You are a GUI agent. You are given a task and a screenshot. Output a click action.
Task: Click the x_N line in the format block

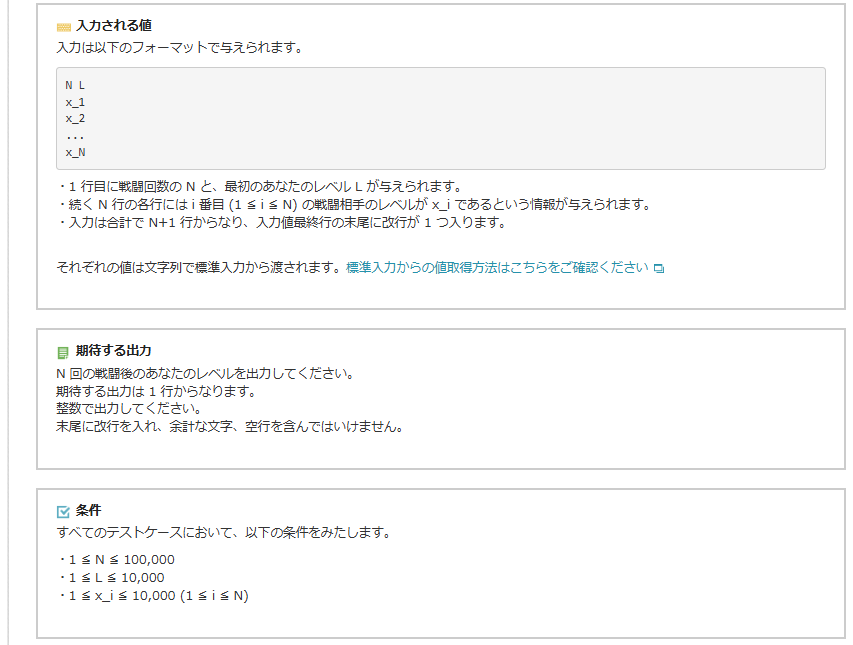pos(75,152)
